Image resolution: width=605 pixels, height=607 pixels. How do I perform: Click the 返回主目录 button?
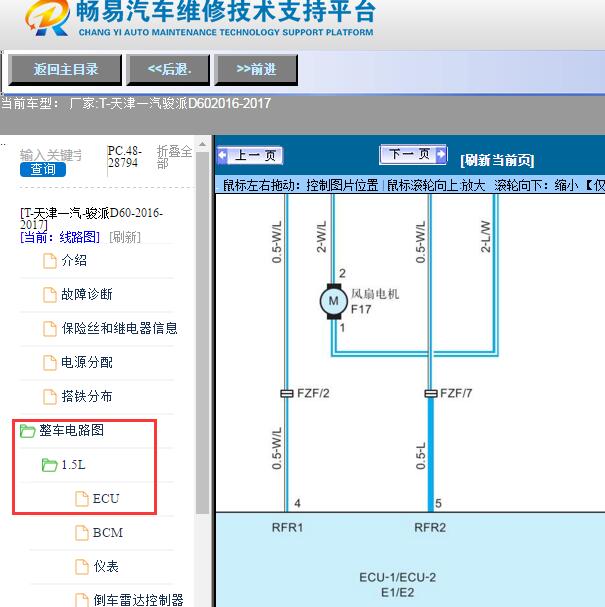tap(65, 70)
